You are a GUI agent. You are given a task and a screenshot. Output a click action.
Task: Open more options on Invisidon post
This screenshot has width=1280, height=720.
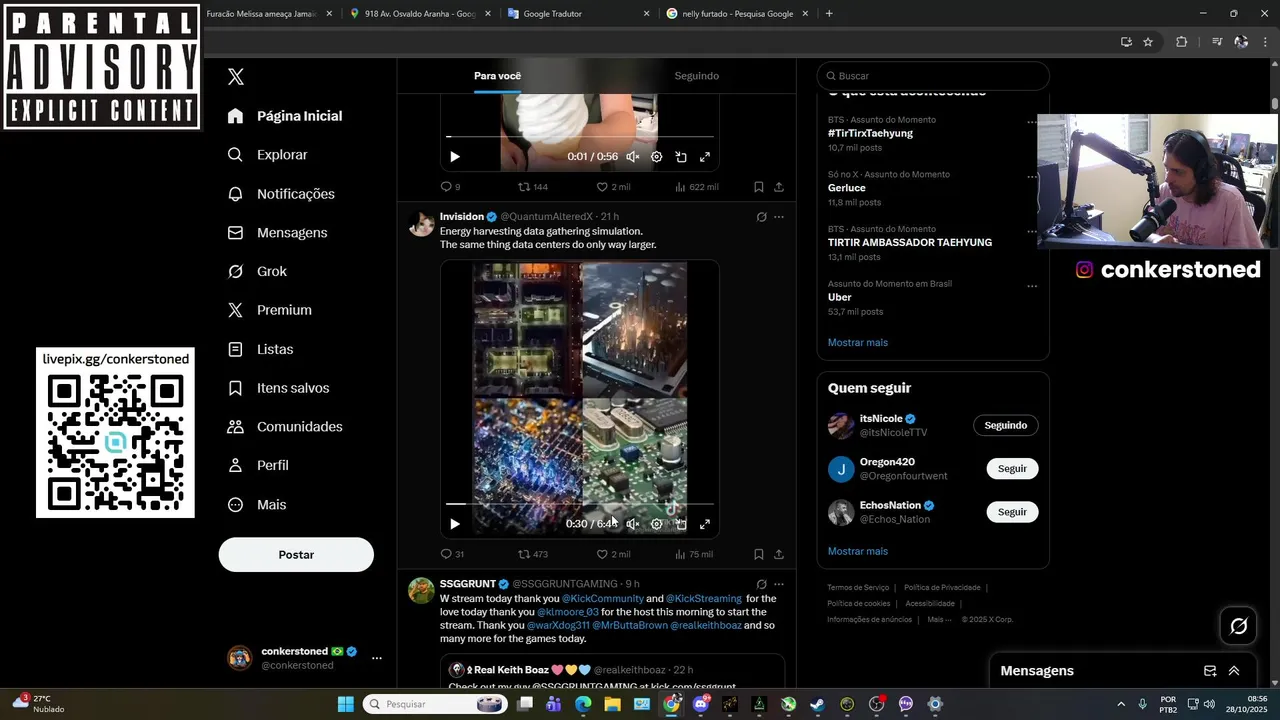click(779, 217)
